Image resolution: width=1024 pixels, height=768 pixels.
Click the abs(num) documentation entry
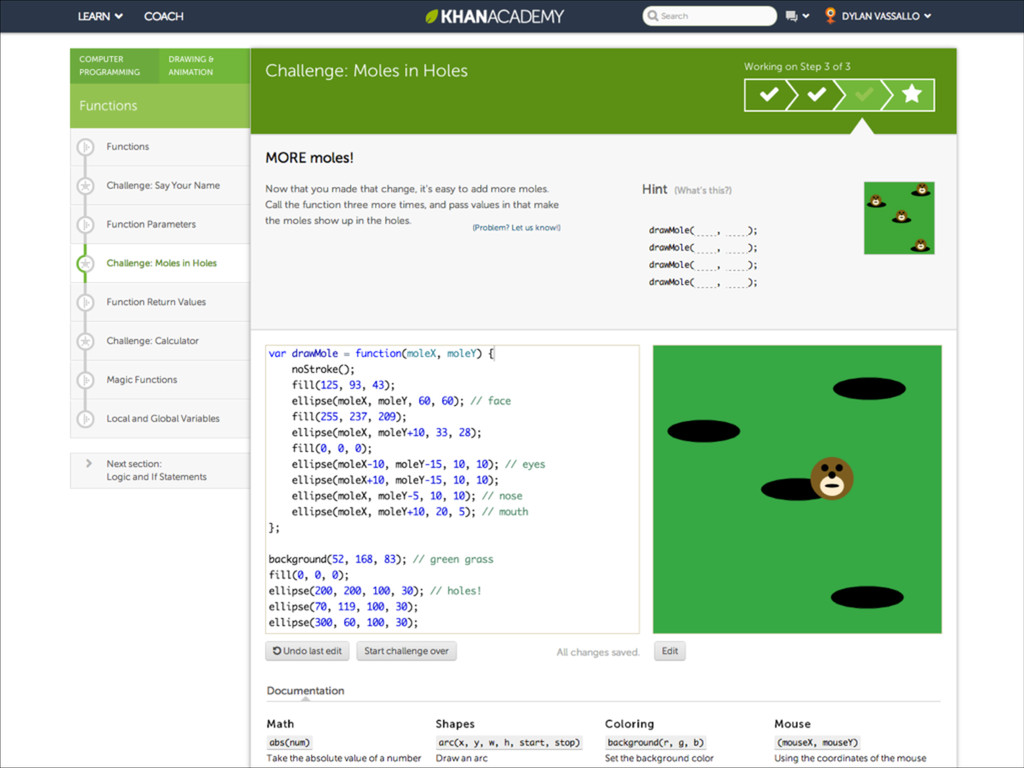(x=289, y=743)
